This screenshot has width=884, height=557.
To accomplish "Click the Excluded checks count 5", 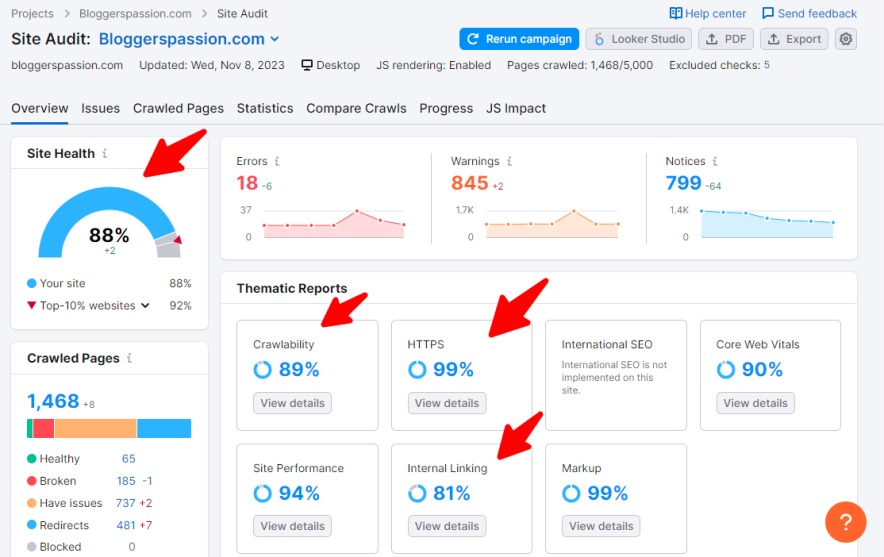I will (767, 65).
